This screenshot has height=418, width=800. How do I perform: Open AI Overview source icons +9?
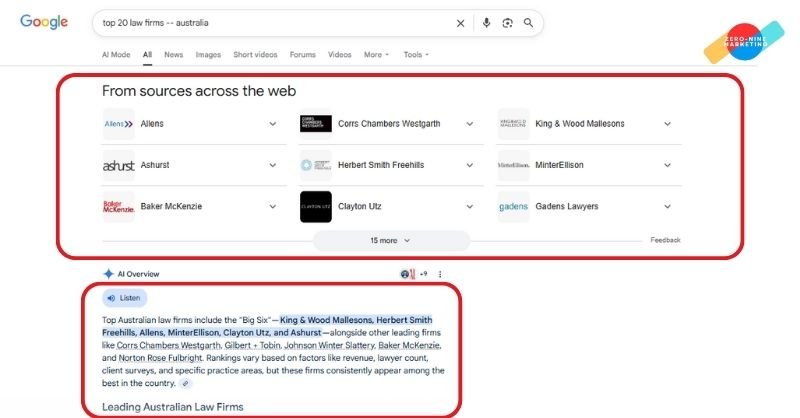pos(414,274)
